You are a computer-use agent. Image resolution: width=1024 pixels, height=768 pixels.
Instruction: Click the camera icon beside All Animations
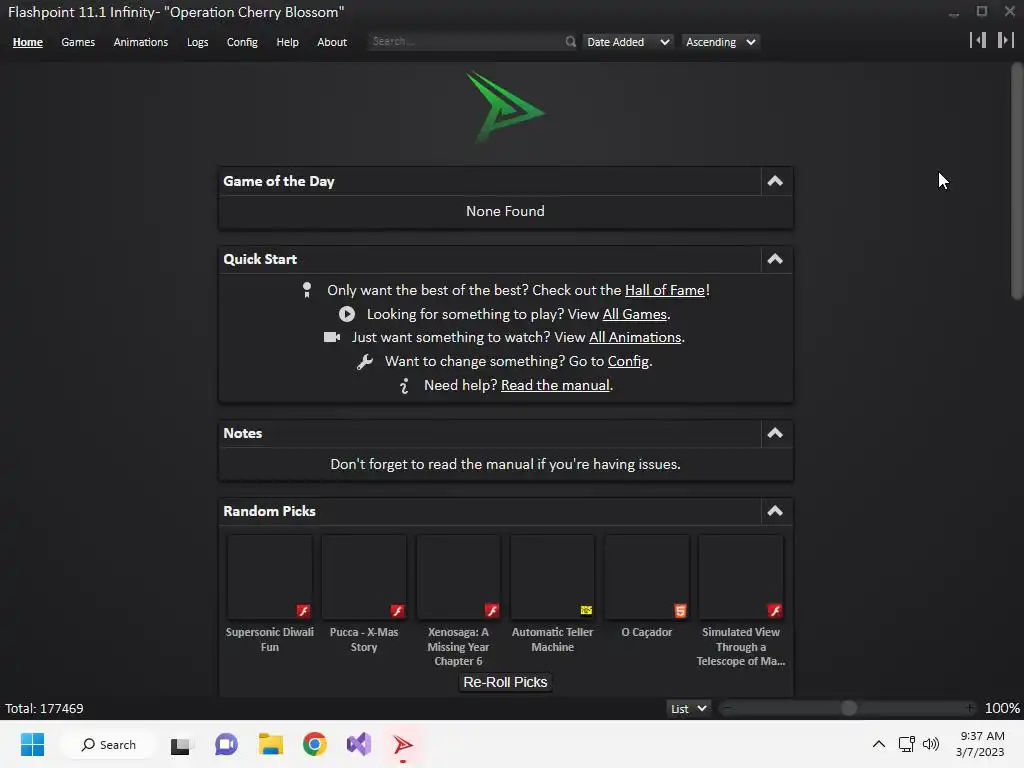(x=332, y=337)
